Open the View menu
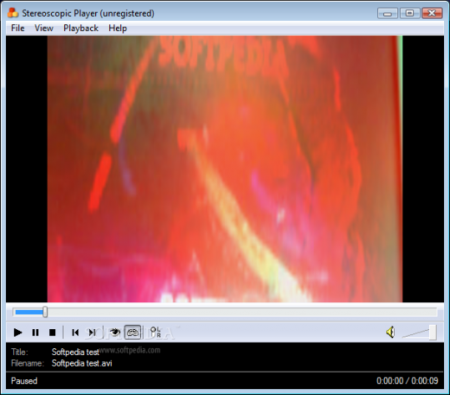The image size is (450, 395). point(44,28)
